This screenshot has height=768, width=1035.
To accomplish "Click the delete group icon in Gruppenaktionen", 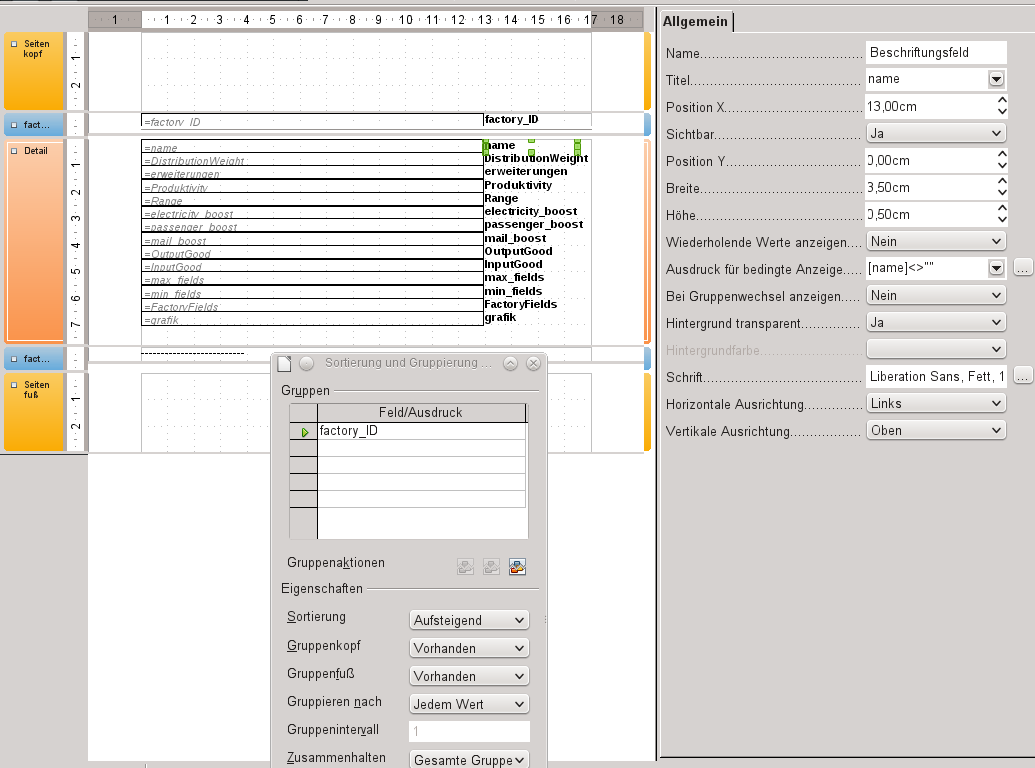I will pyautogui.click(x=518, y=567).
